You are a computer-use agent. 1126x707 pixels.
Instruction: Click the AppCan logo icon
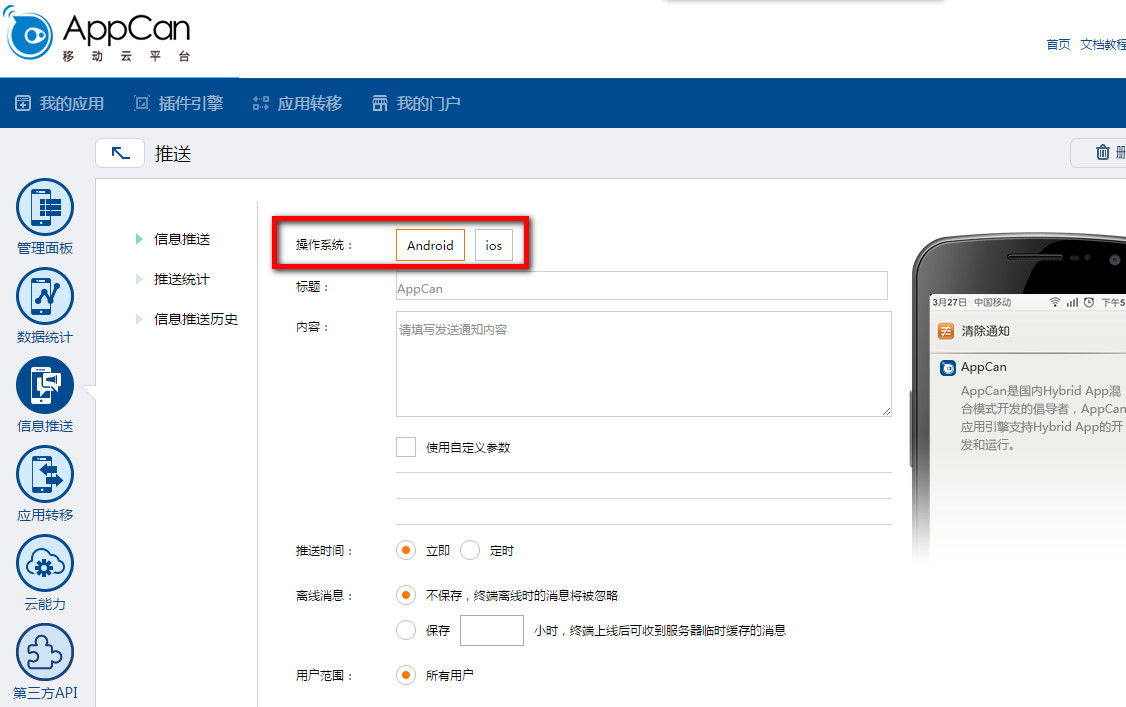(28, 32)
